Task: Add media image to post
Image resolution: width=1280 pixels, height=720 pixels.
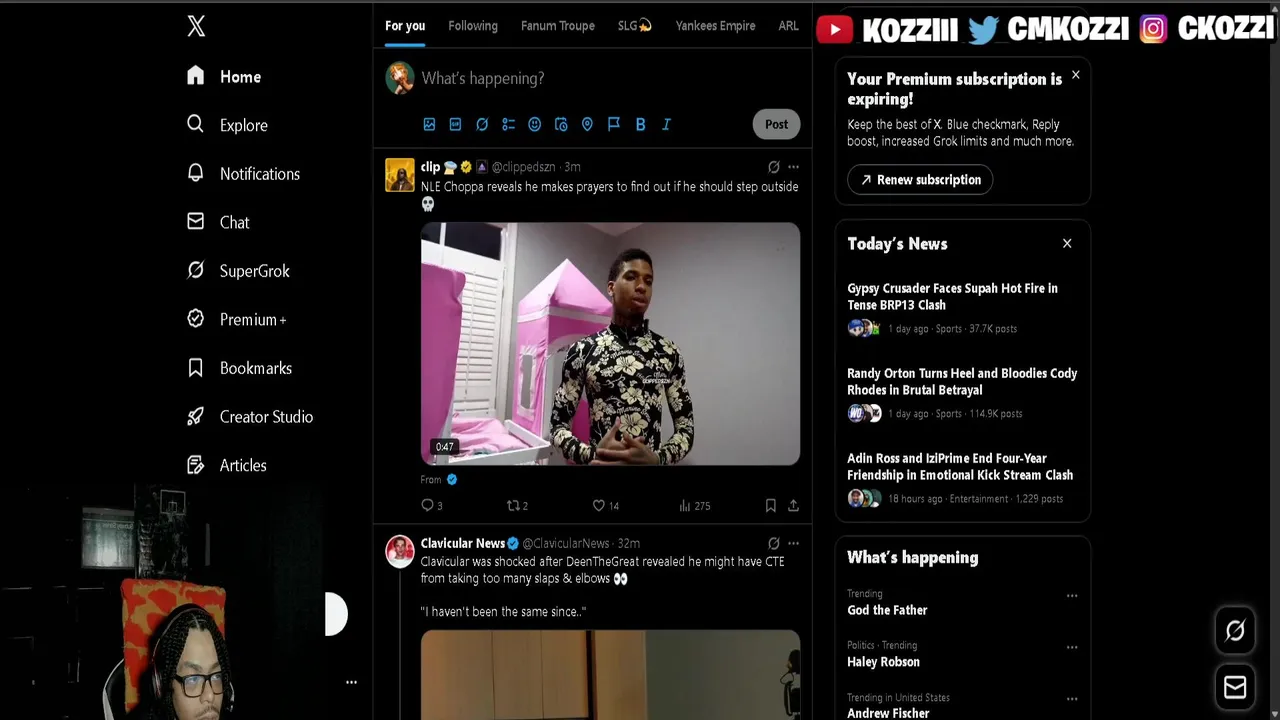Action: pos(429,124)
